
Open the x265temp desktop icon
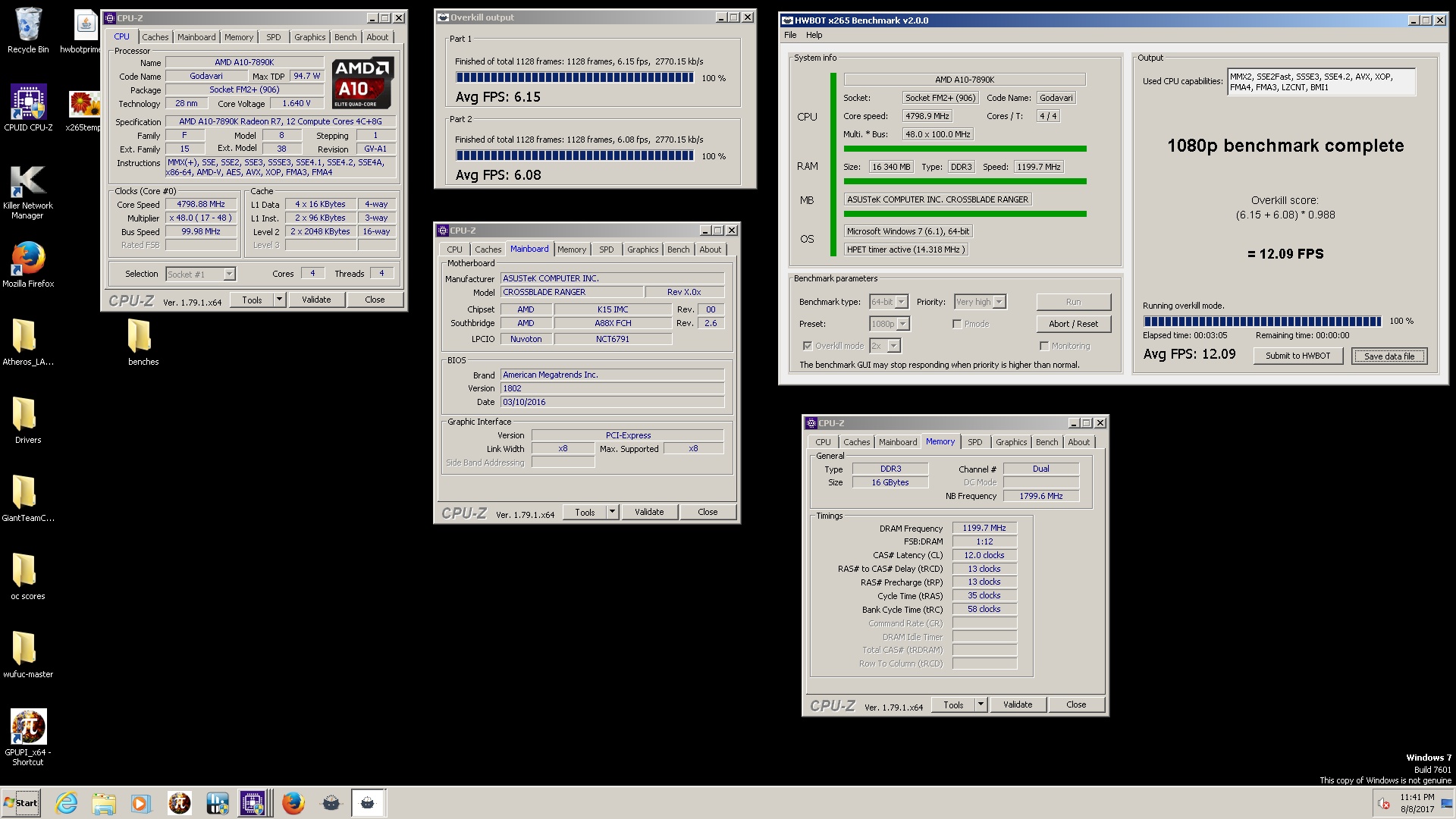[x=83, y=110]
